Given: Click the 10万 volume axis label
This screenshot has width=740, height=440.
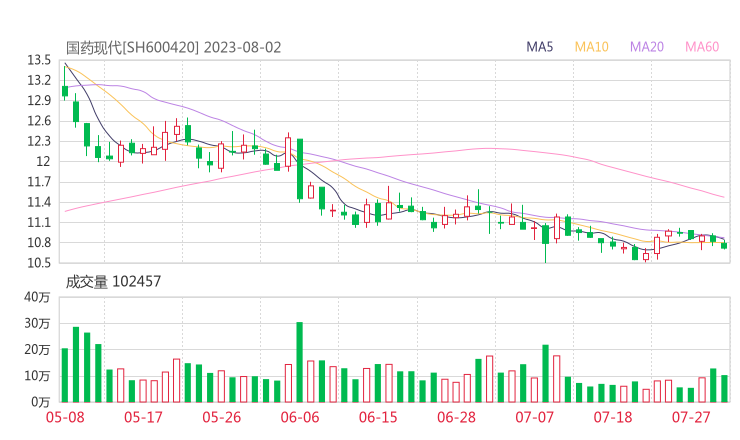Looking at the screenshot, I should pos(37,376).
